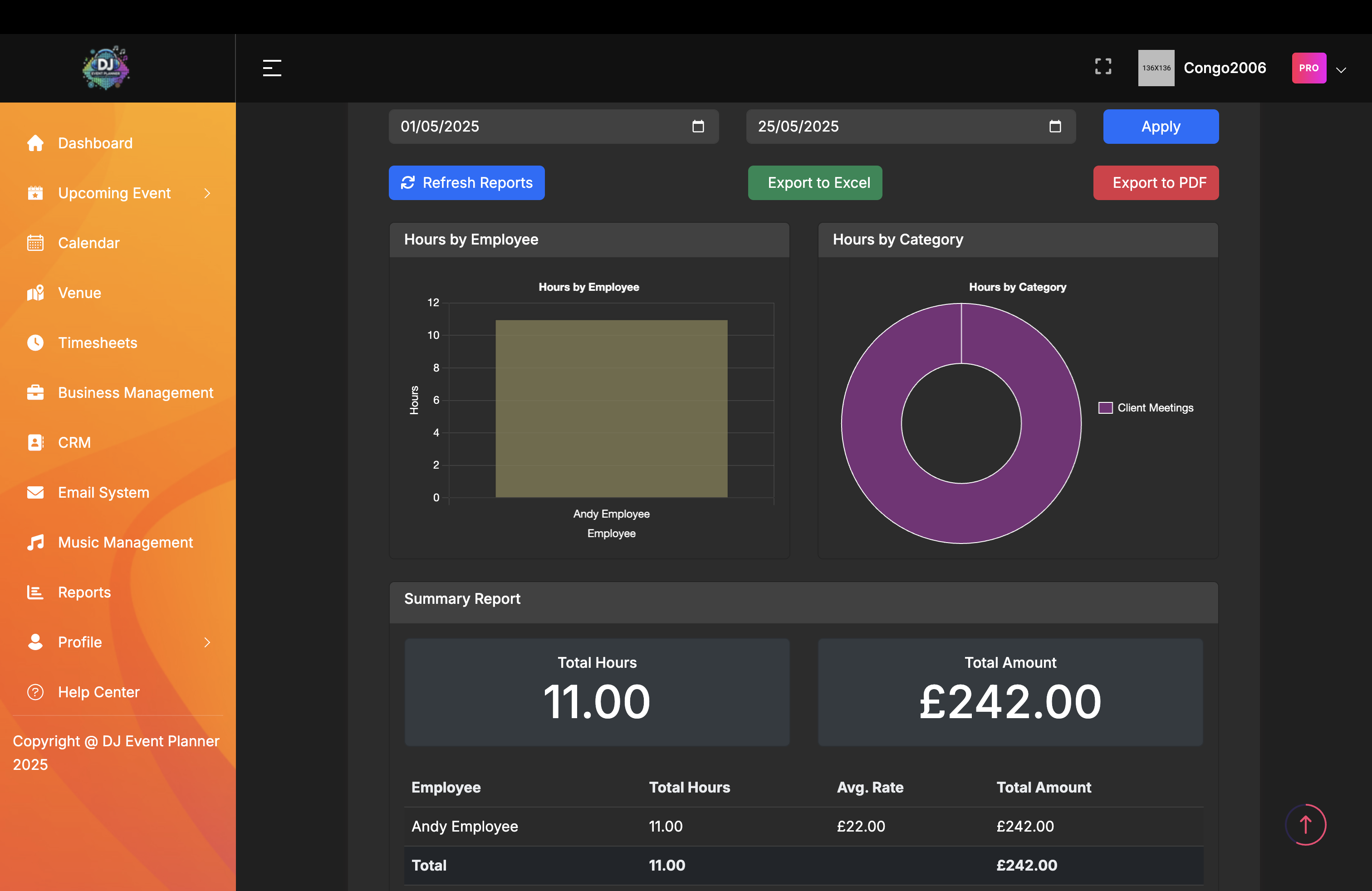Click the Summary Report heading

point(462,598)
